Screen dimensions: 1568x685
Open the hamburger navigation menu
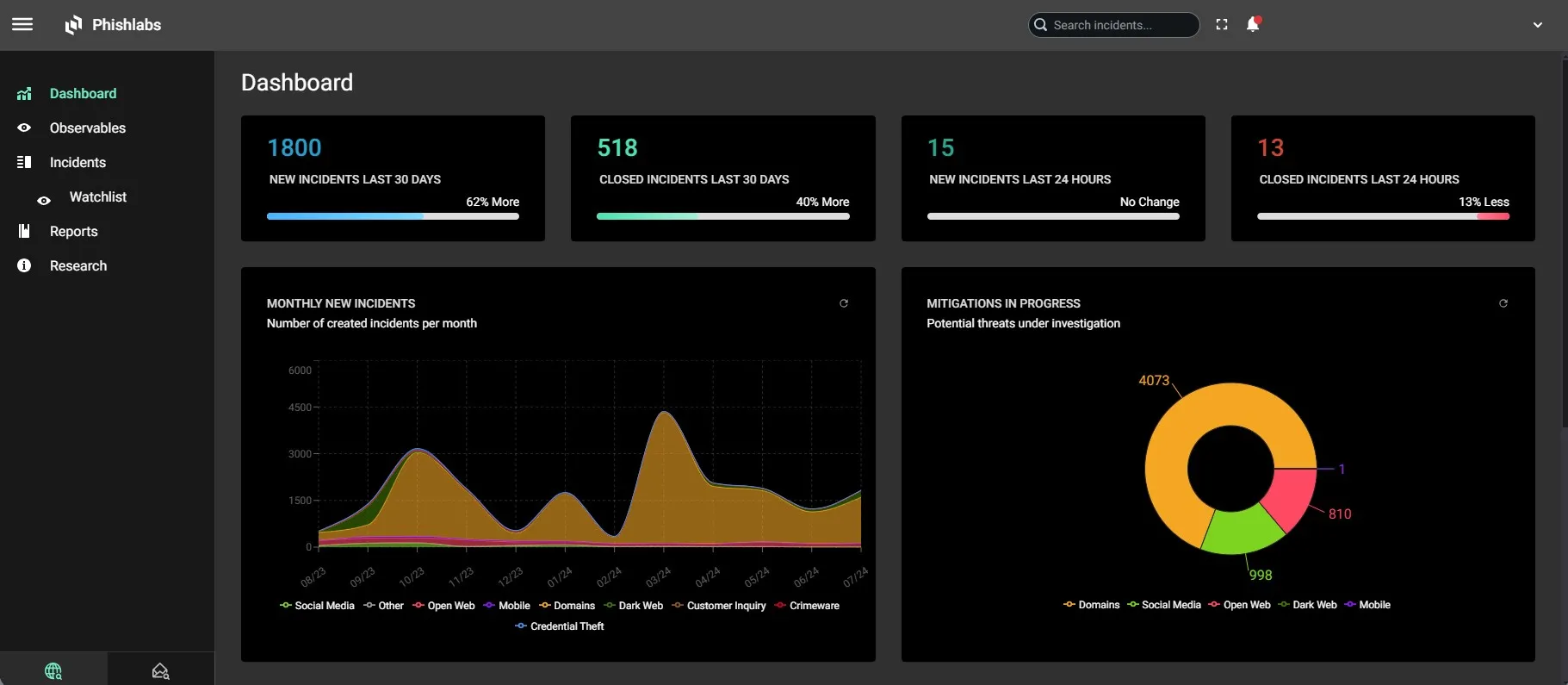(x=22, y=25)
